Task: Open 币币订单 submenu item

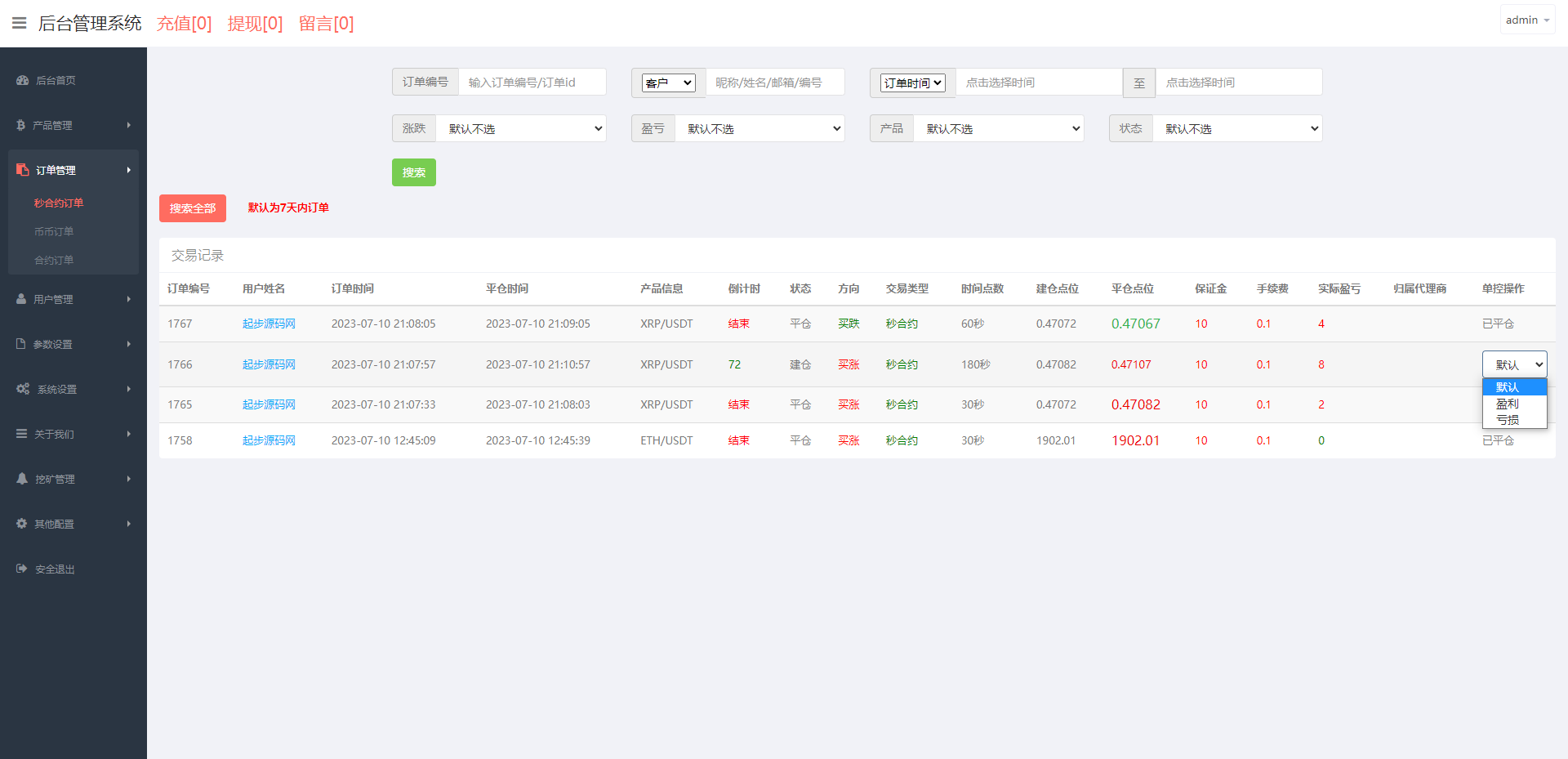Action: click(x=54, y=231)
